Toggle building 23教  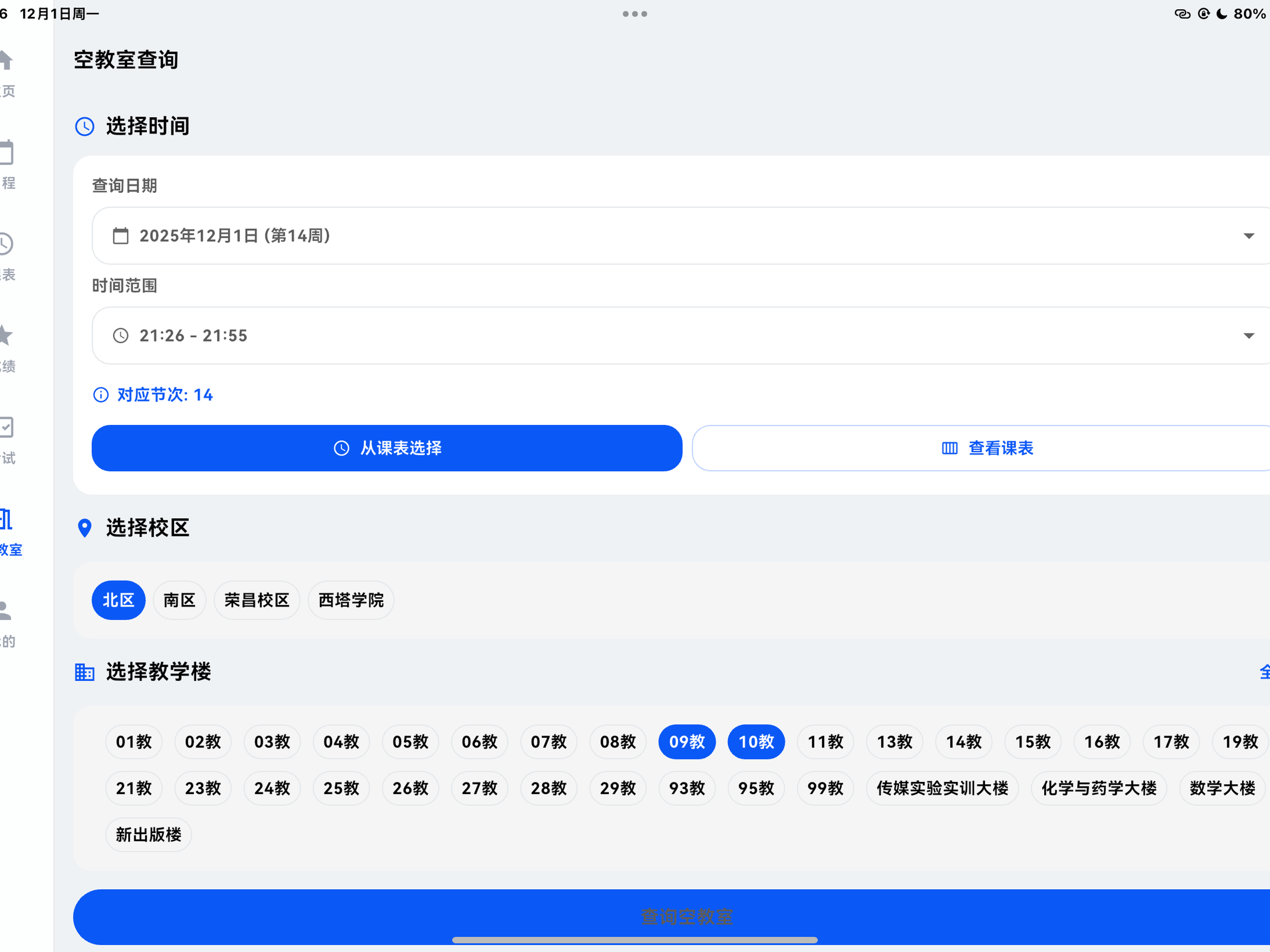click(x=203, y=788)
